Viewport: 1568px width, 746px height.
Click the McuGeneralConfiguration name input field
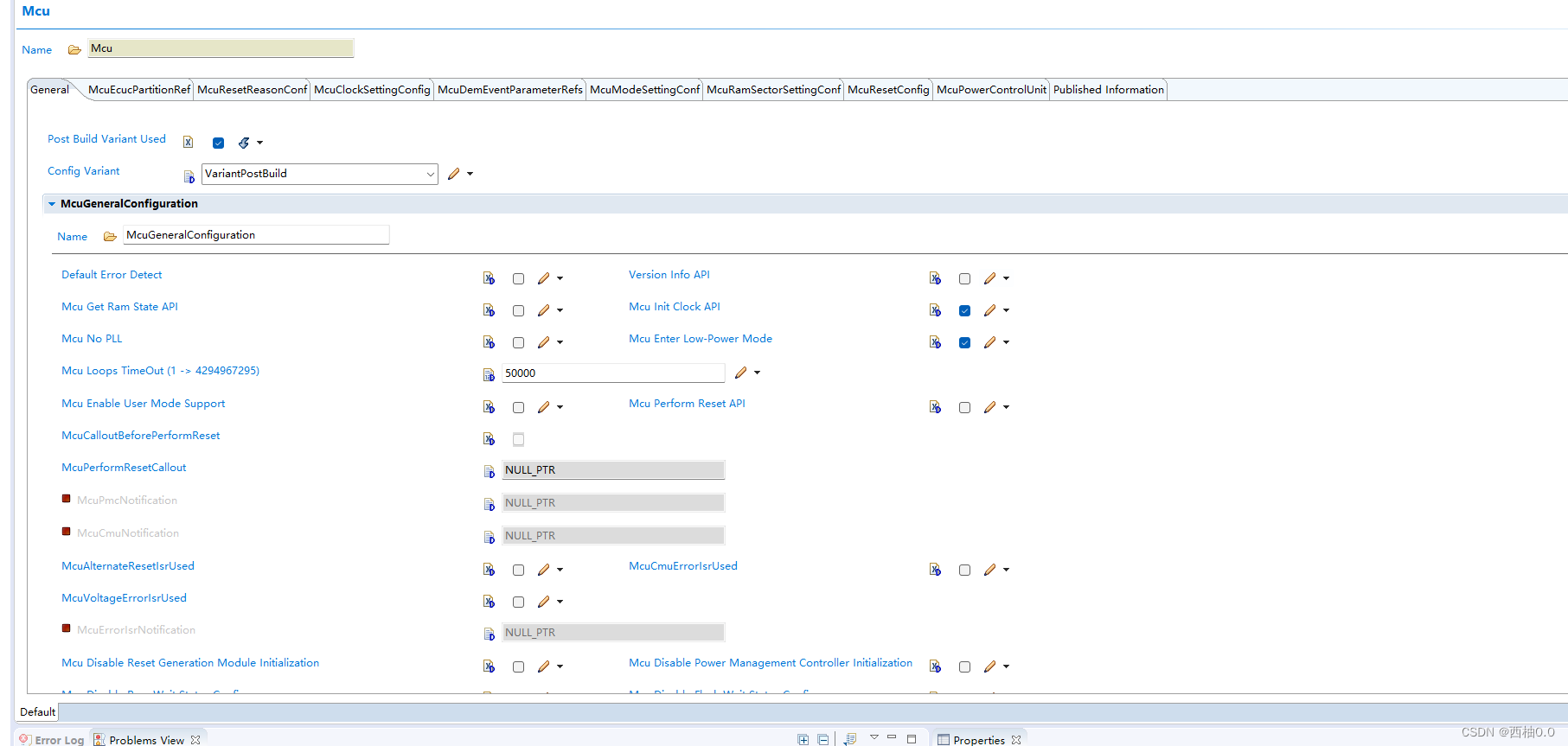(256, 235)
